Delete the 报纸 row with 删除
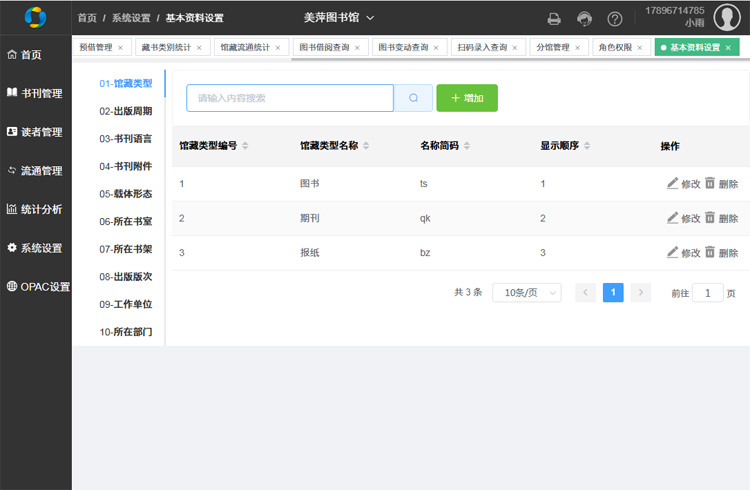750x490 pixels. click(721, 253)
